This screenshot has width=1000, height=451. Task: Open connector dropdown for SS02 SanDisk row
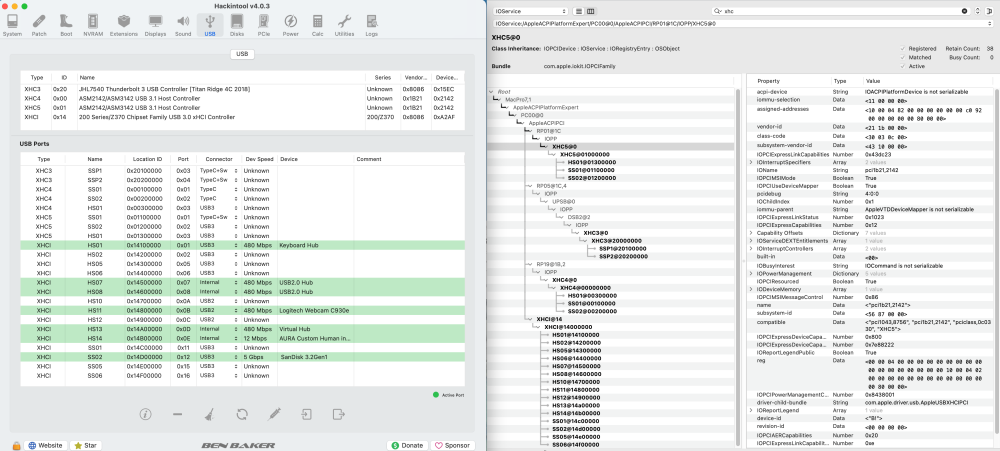(217, 357)
